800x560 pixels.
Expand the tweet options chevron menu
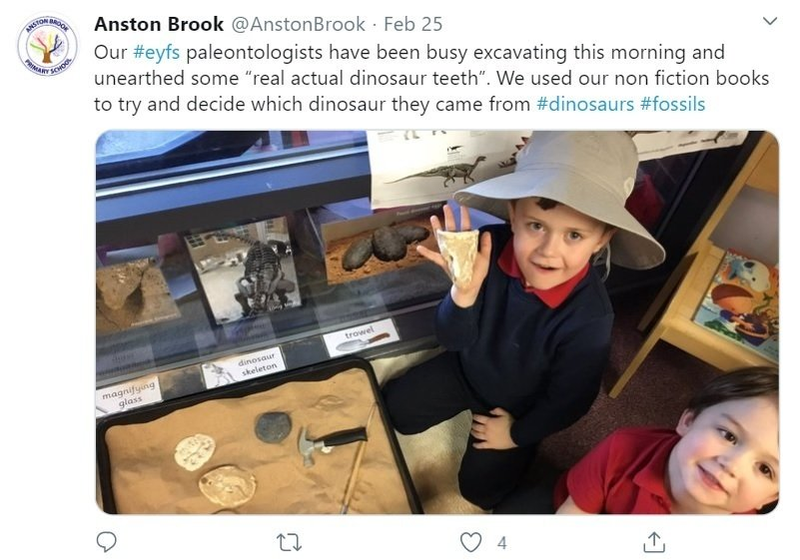coord(769,21)
